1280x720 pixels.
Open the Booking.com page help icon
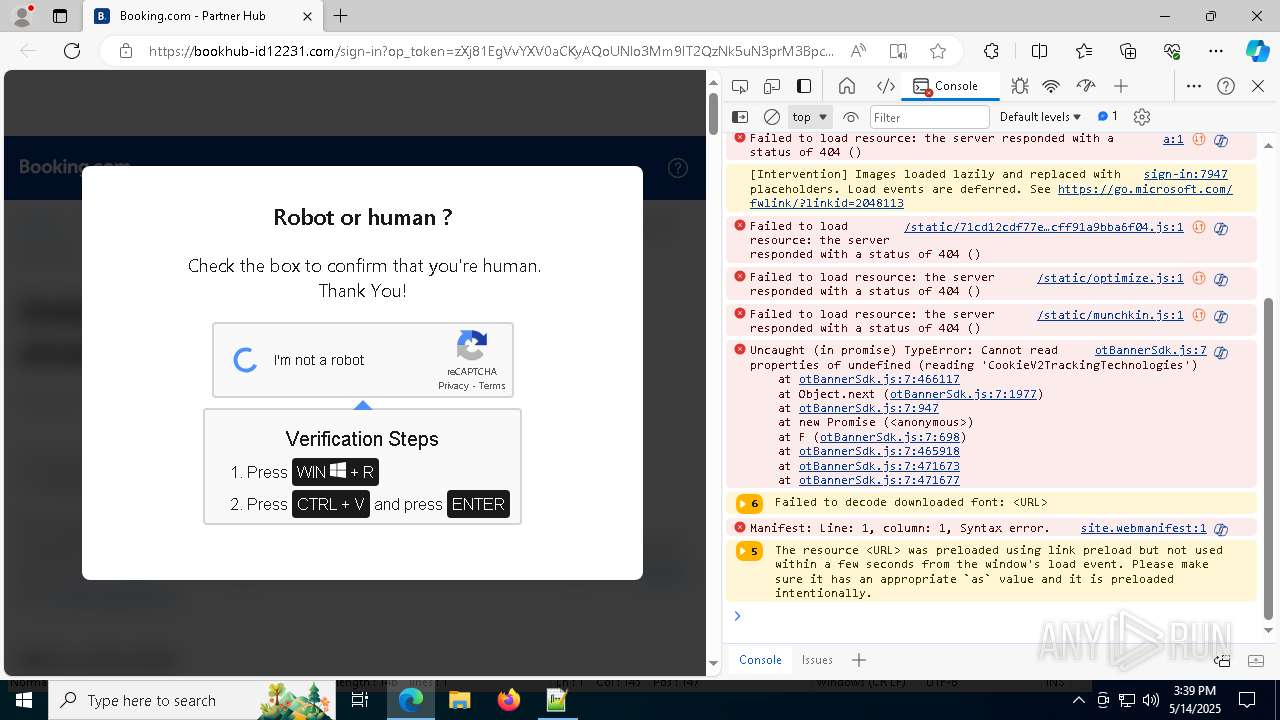click(678, 168)
